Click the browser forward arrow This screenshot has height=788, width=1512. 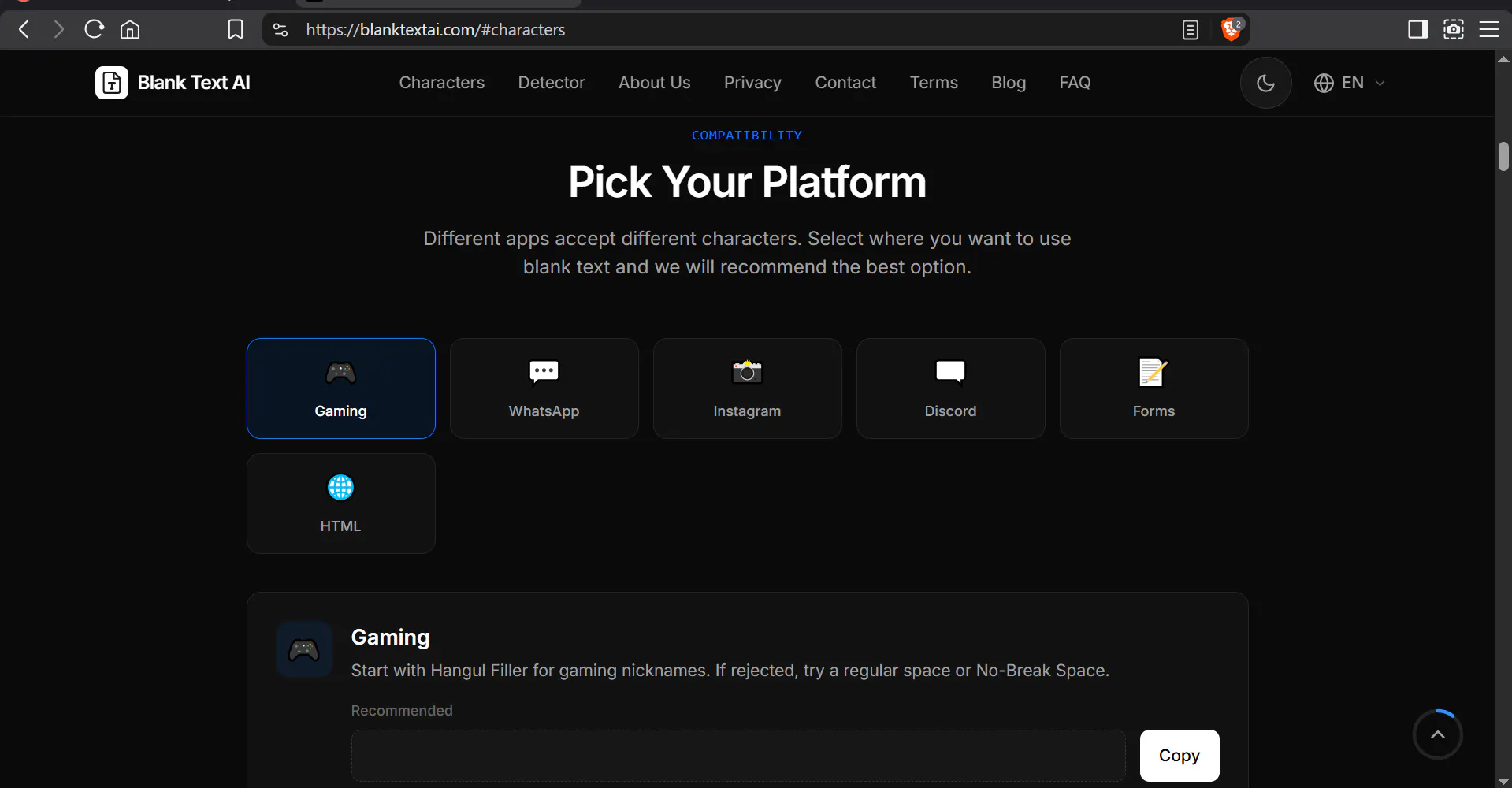pyautogui.click(x=58, y=30)
